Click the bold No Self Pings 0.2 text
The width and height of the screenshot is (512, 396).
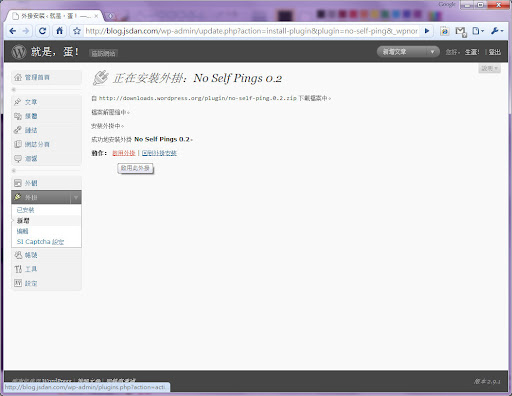162,139
